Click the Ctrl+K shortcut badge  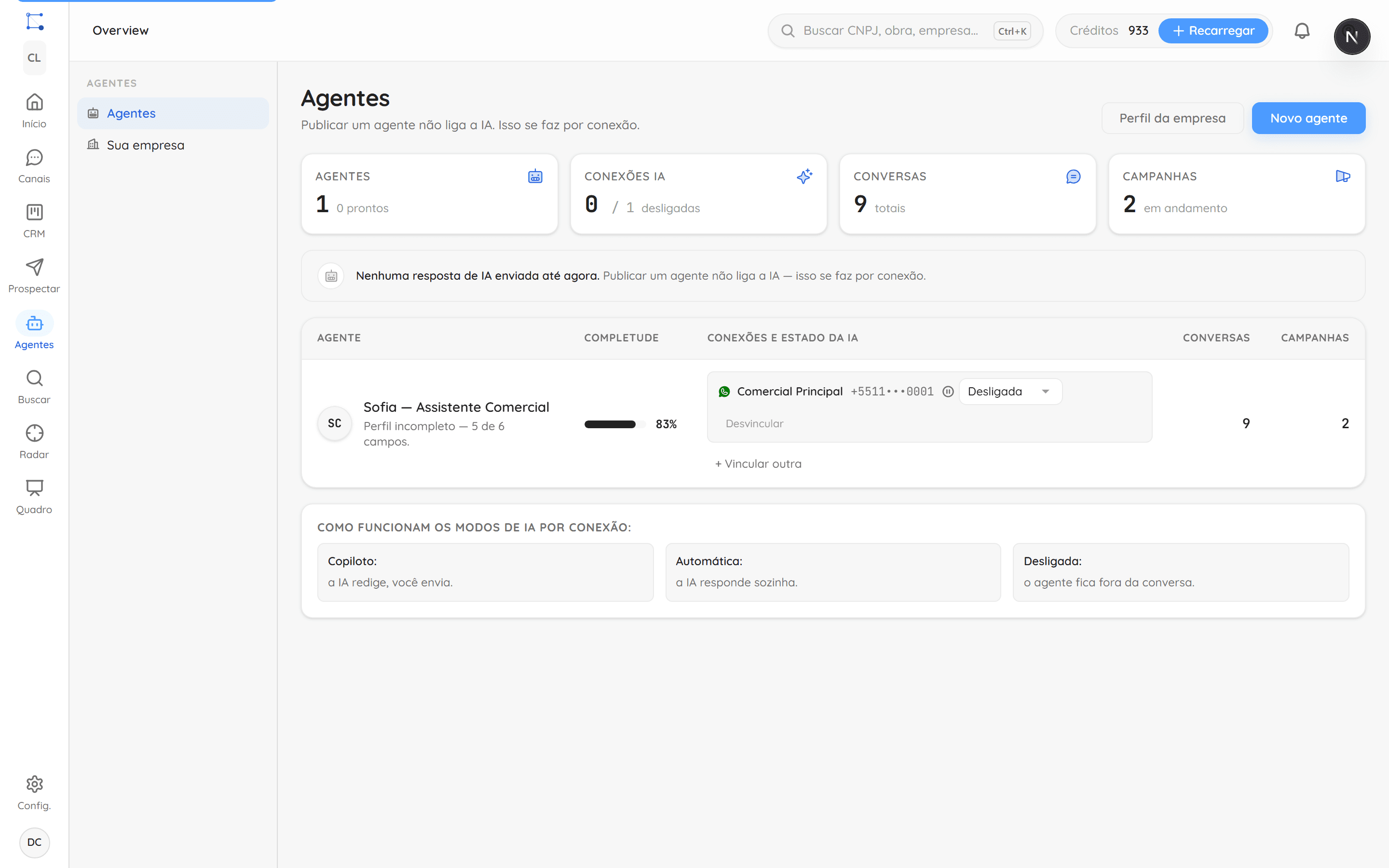1012,31
